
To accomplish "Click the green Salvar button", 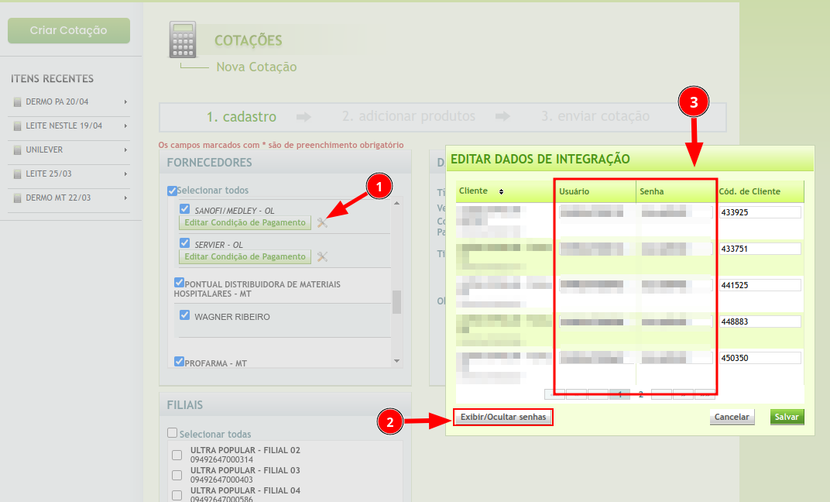I will point(787,417).
